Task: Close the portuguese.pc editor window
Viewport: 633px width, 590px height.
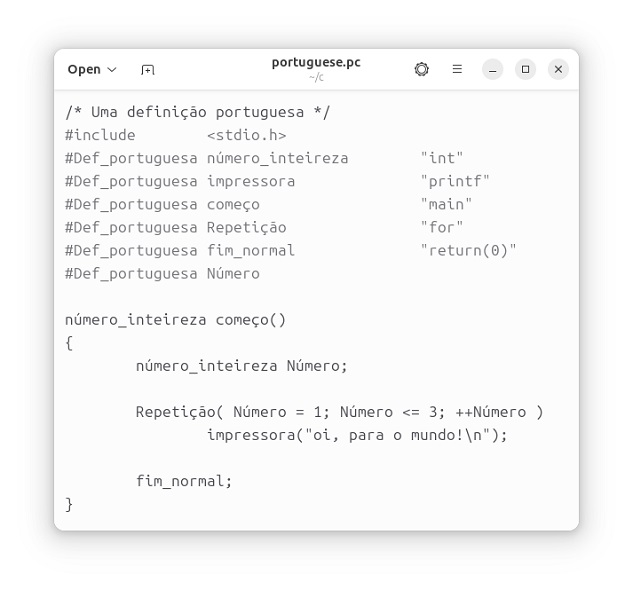Action: tap(558, 69)
